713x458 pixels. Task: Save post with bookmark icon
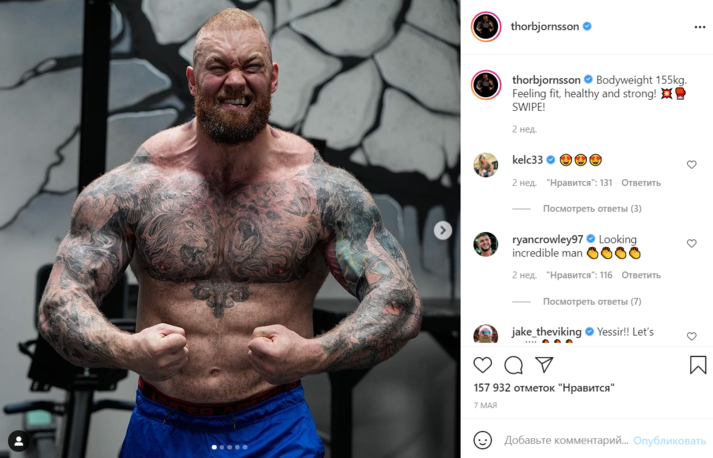pos(698,365)
